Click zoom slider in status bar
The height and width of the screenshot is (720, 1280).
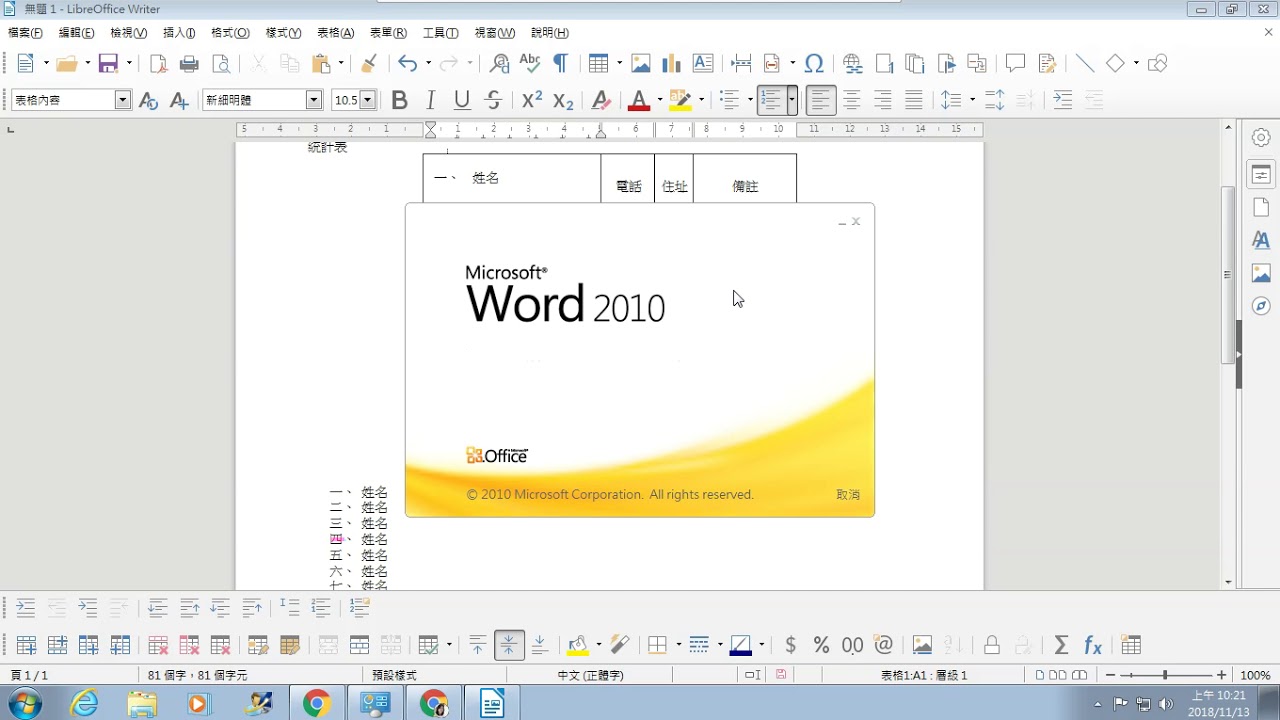pos(1165,676)
